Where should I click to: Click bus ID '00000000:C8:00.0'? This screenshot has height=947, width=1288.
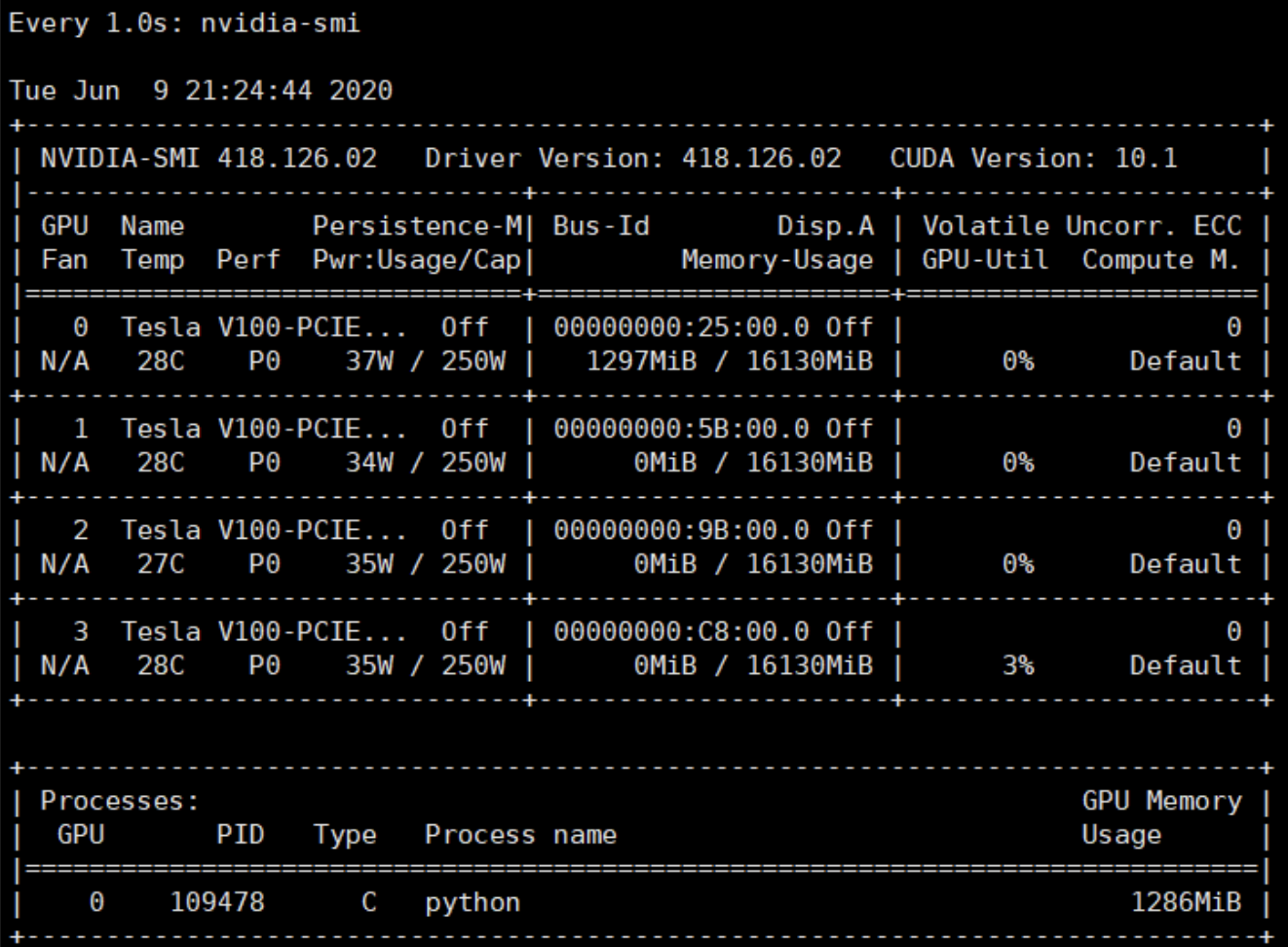[681, 631]
